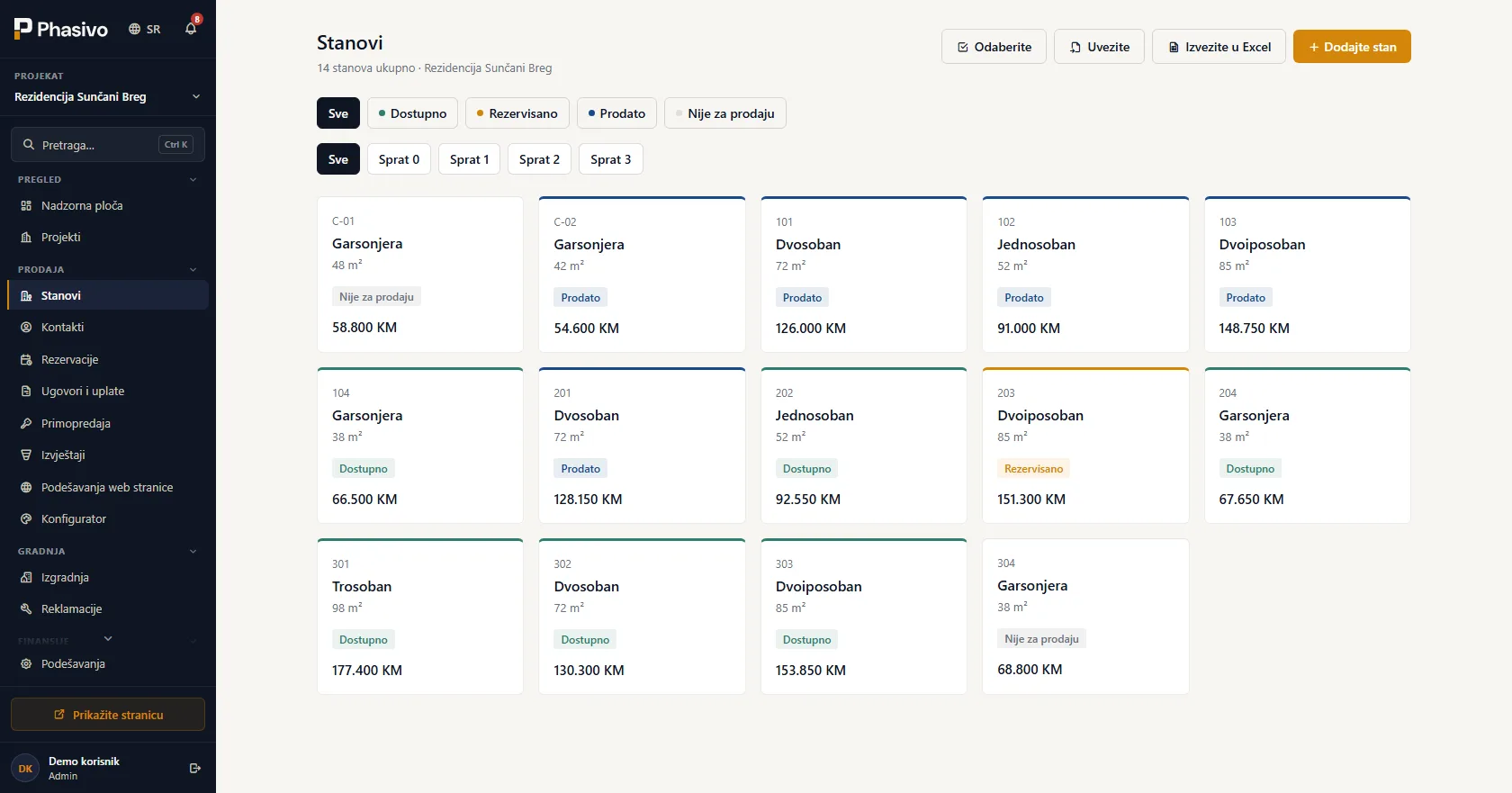The width and height of the screenshot is (1512, 793).
Task: Click the logout icon beside Demo korisnik
Action: pos(195,768)
